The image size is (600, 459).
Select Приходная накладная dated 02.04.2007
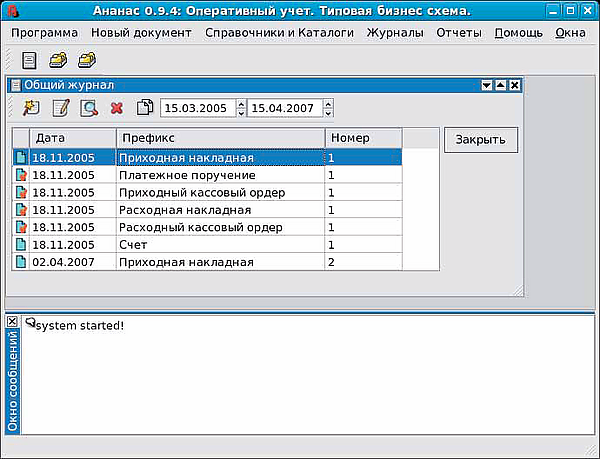(x=207, y=262)
